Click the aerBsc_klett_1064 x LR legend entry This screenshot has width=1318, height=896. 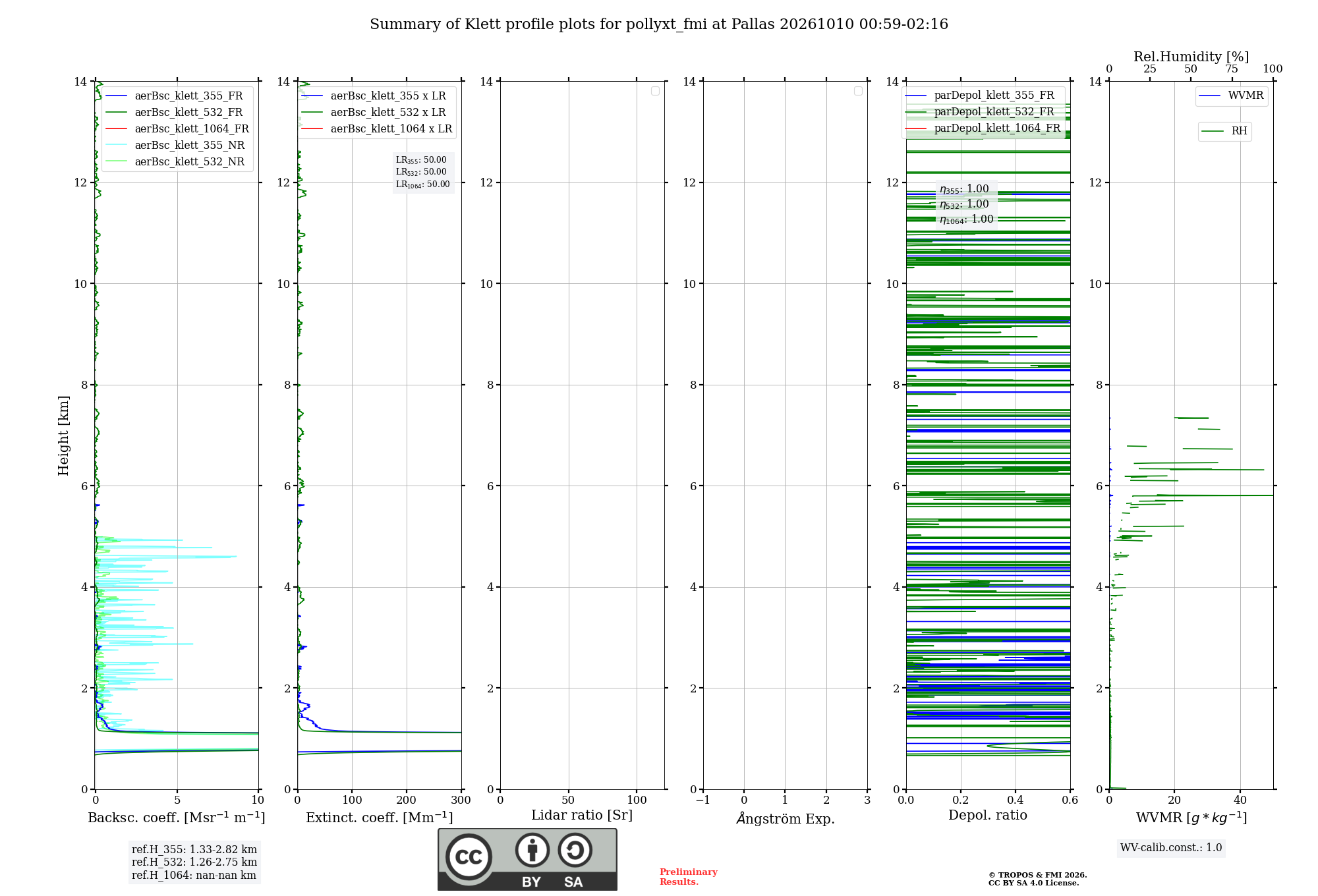(x=377, y=128)
